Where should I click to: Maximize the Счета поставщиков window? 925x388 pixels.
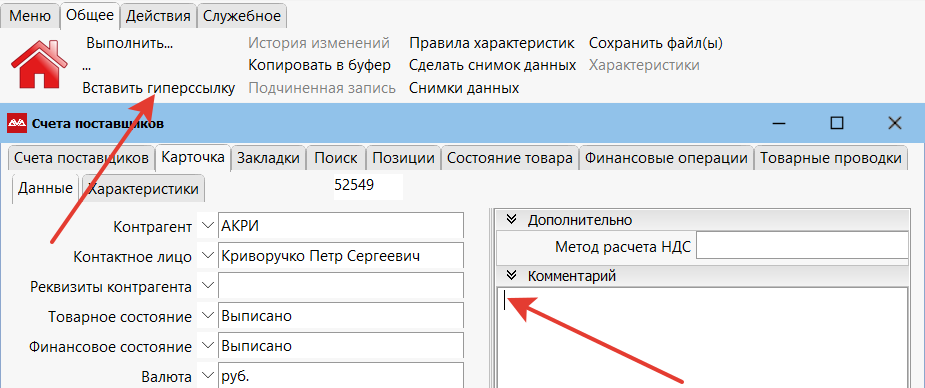pos(837,123)
